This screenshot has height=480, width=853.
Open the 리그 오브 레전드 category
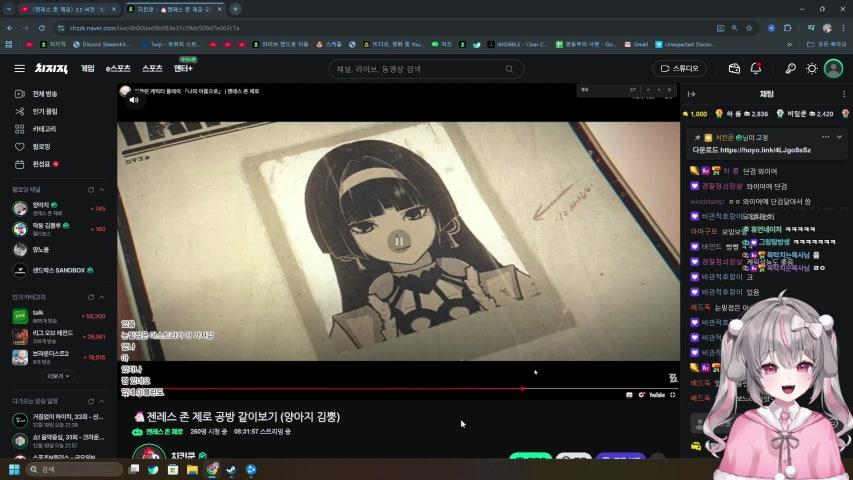click(59, 337)
